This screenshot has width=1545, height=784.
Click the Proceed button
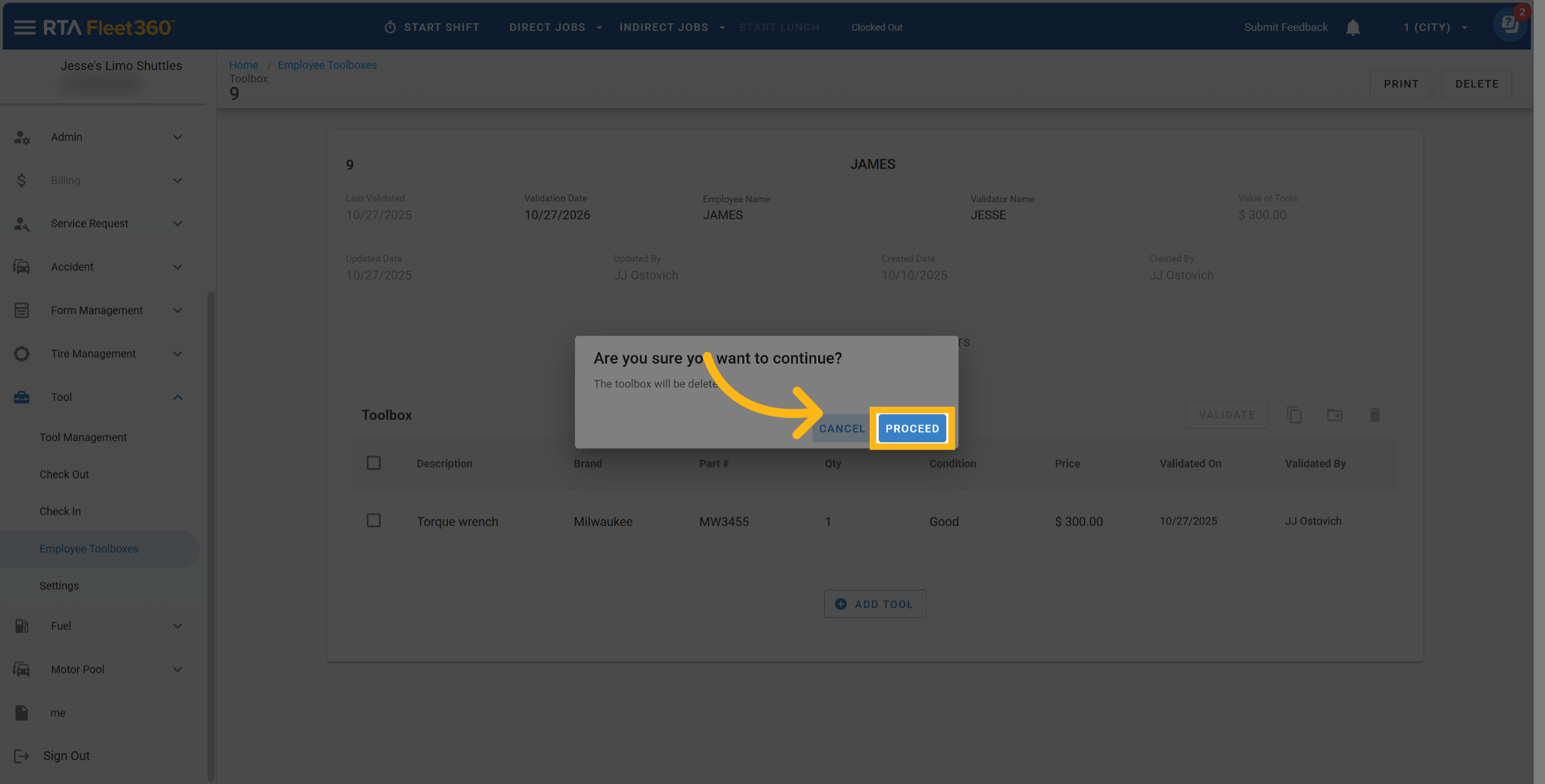tap(912, 429)
